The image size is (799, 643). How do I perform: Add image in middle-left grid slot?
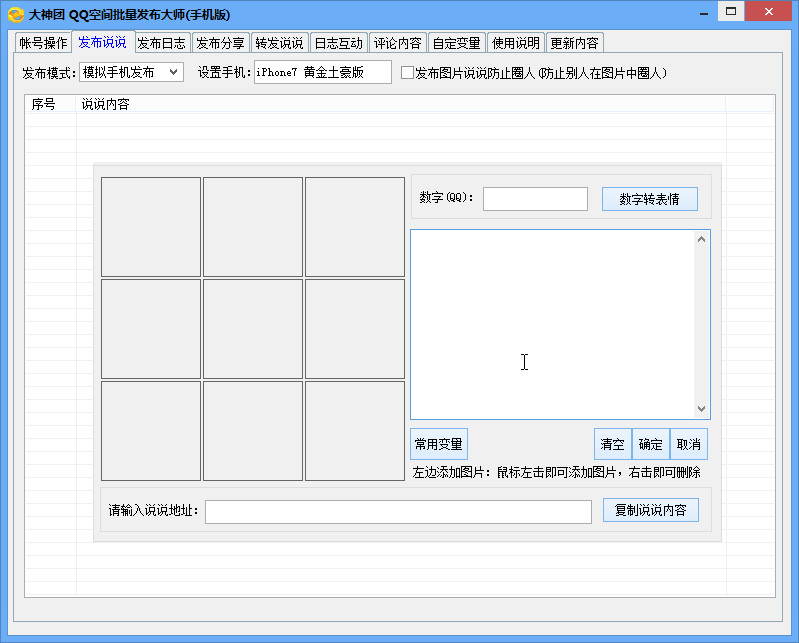[x=151, y=329]
